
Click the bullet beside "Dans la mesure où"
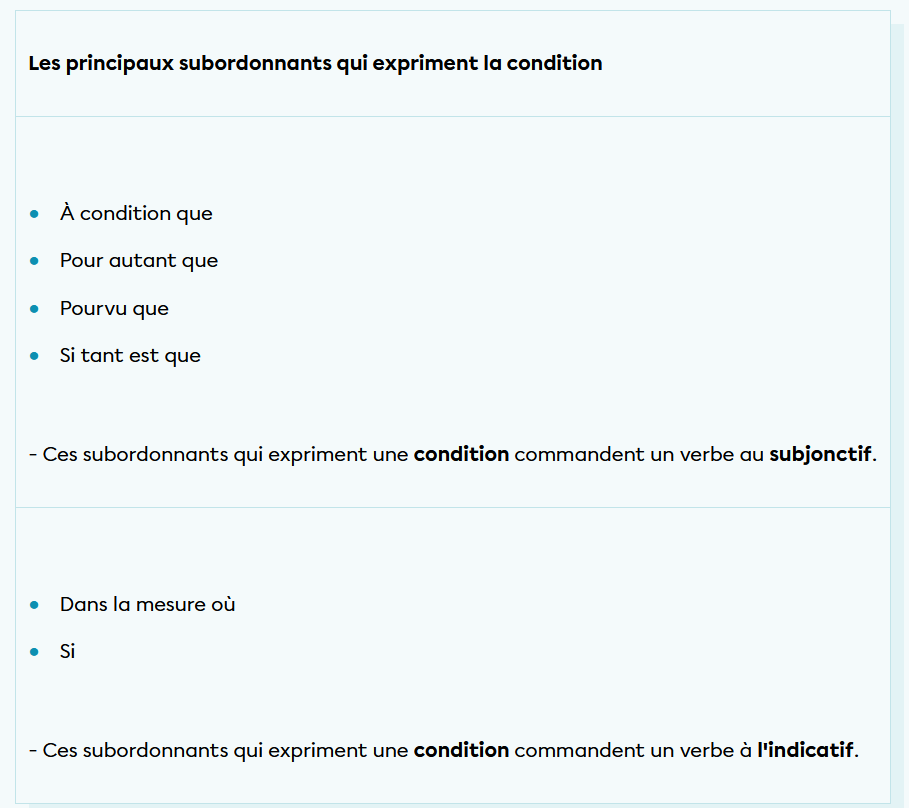coord(34,604)
